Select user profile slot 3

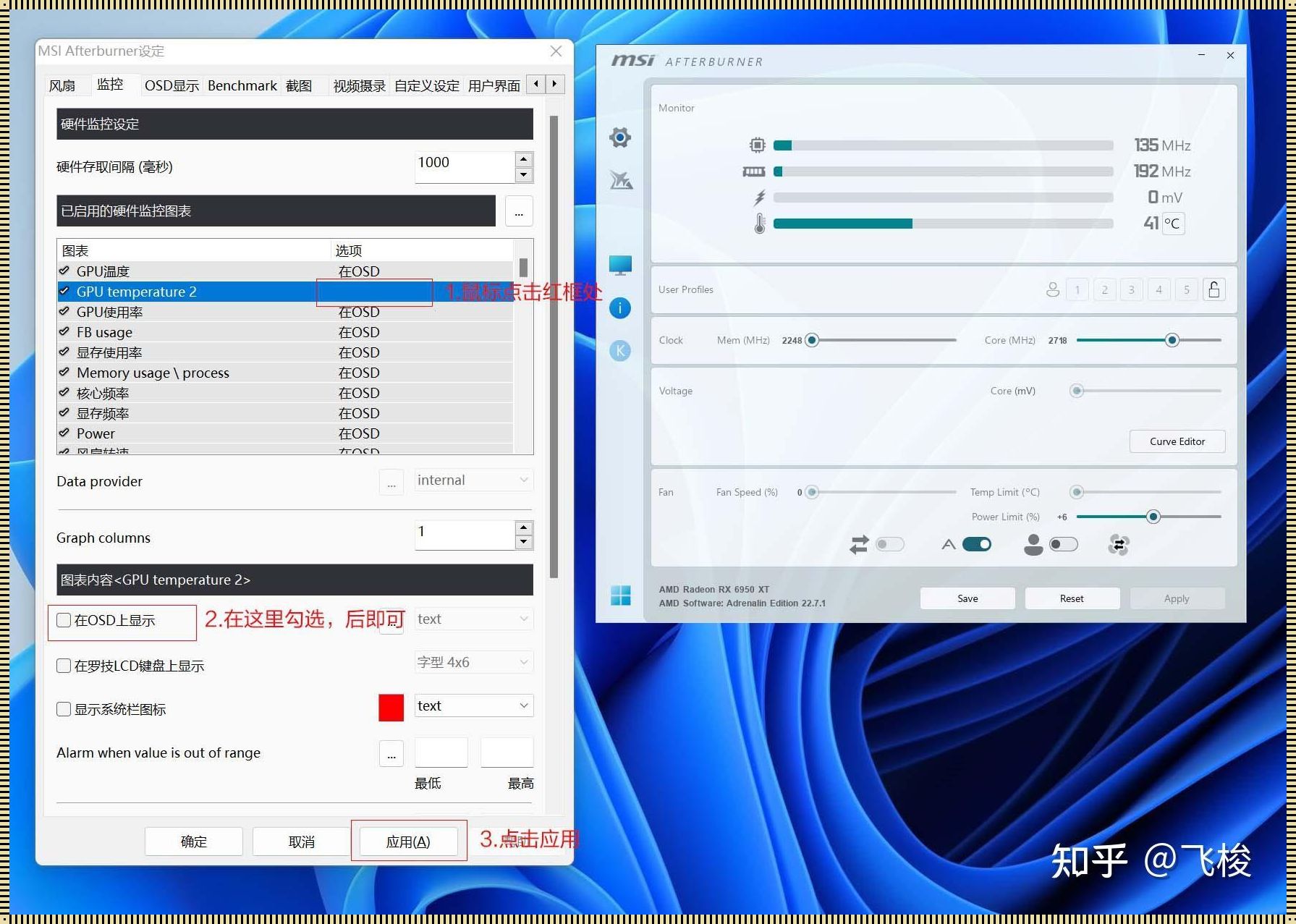[1131, 289]
